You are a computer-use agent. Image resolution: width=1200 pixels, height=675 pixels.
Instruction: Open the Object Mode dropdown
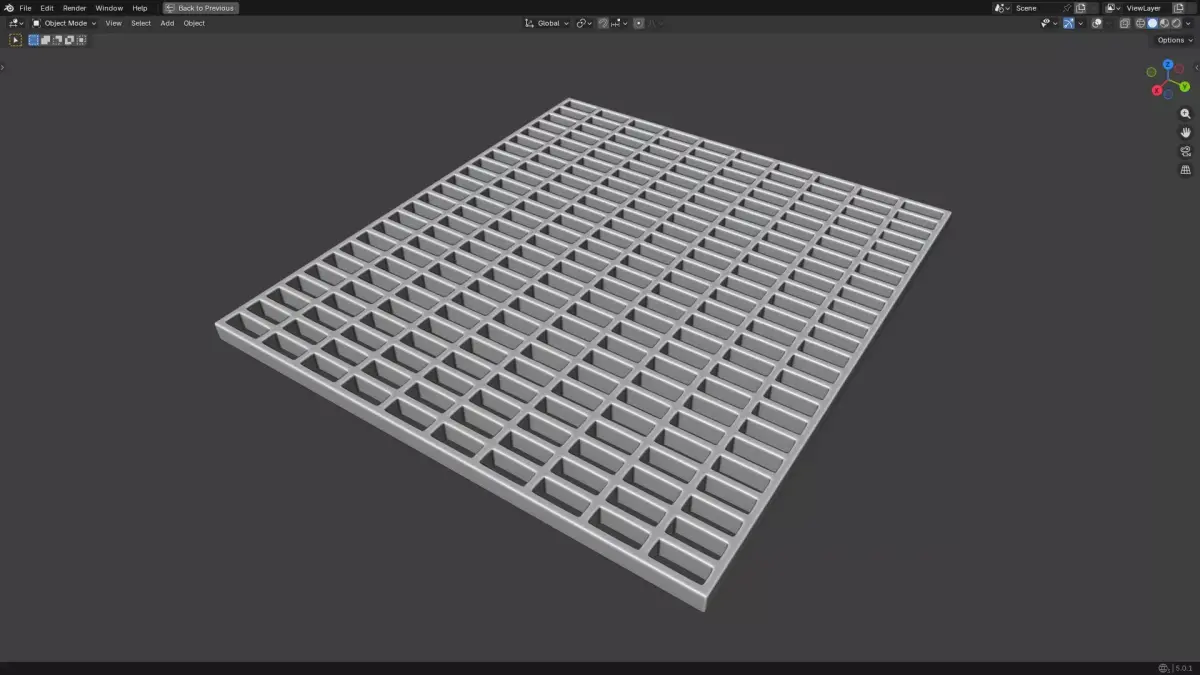(x=64, y=23)
